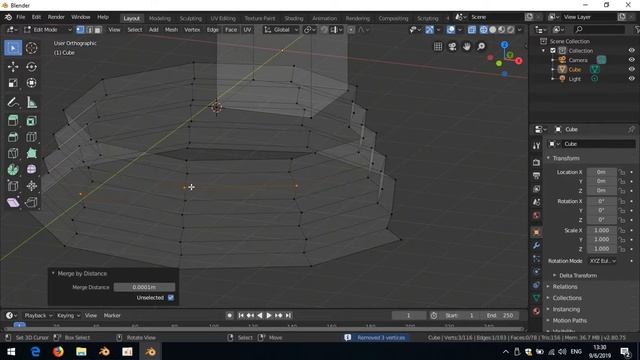Play the animation
The height and width of the screenshot is (360, 640).
coord(269,316)
